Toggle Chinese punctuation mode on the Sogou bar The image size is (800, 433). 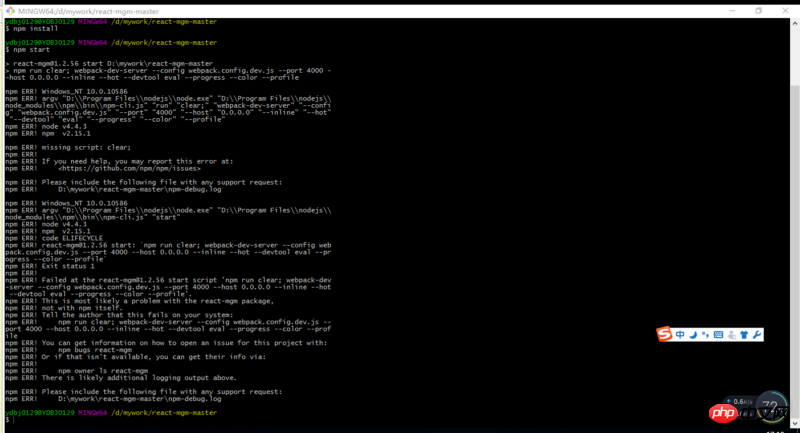coord(706,335)
